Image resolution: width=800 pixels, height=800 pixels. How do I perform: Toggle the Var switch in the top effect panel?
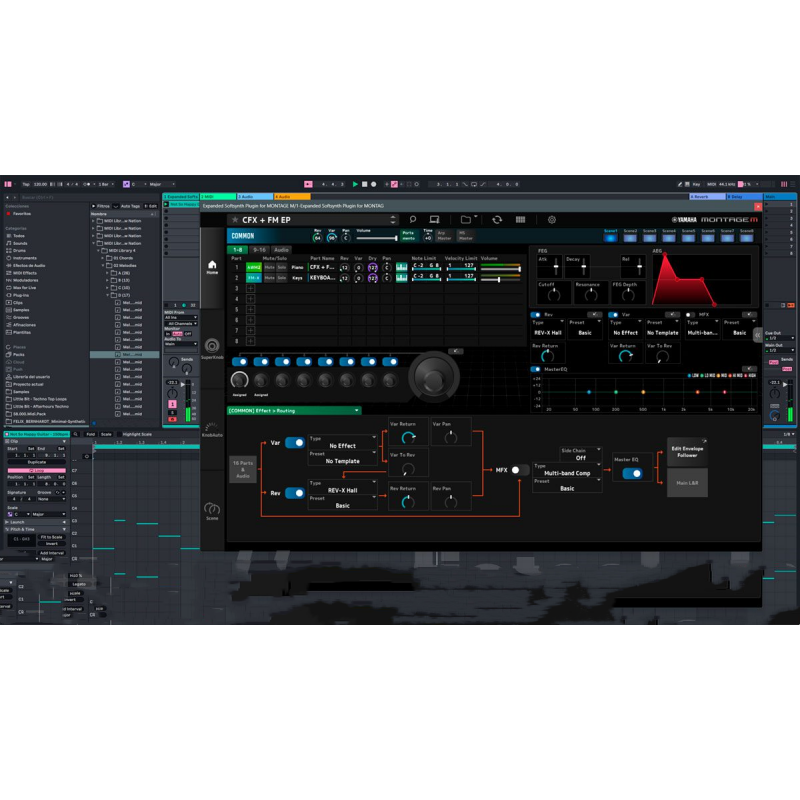(614, 315)
